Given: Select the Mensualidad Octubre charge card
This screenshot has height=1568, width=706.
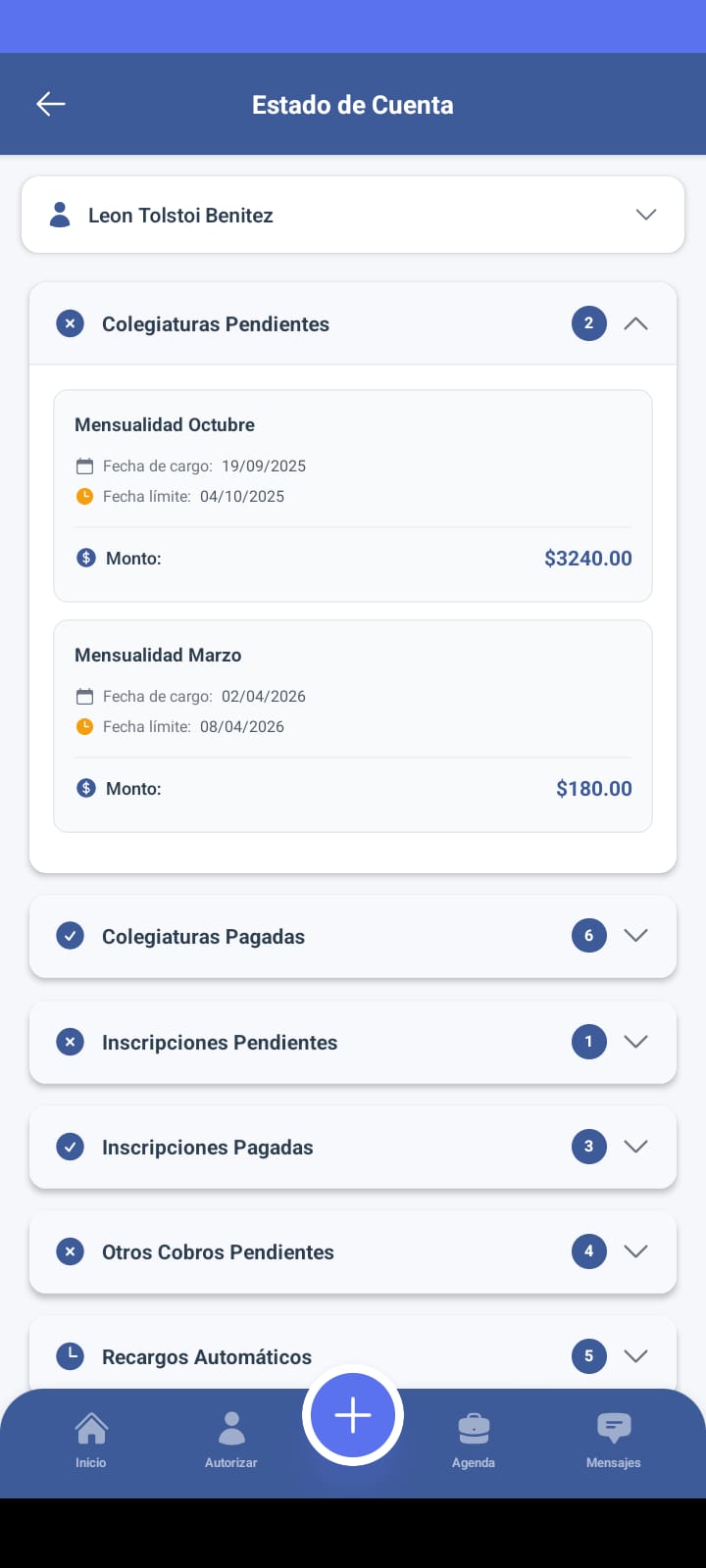Looking at the screenshot, I should [x=353, y=495].
